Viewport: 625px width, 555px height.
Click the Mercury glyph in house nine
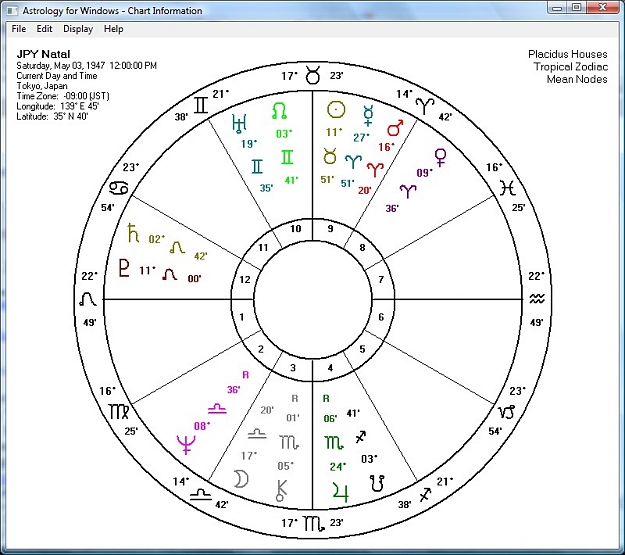coord(368,116)
